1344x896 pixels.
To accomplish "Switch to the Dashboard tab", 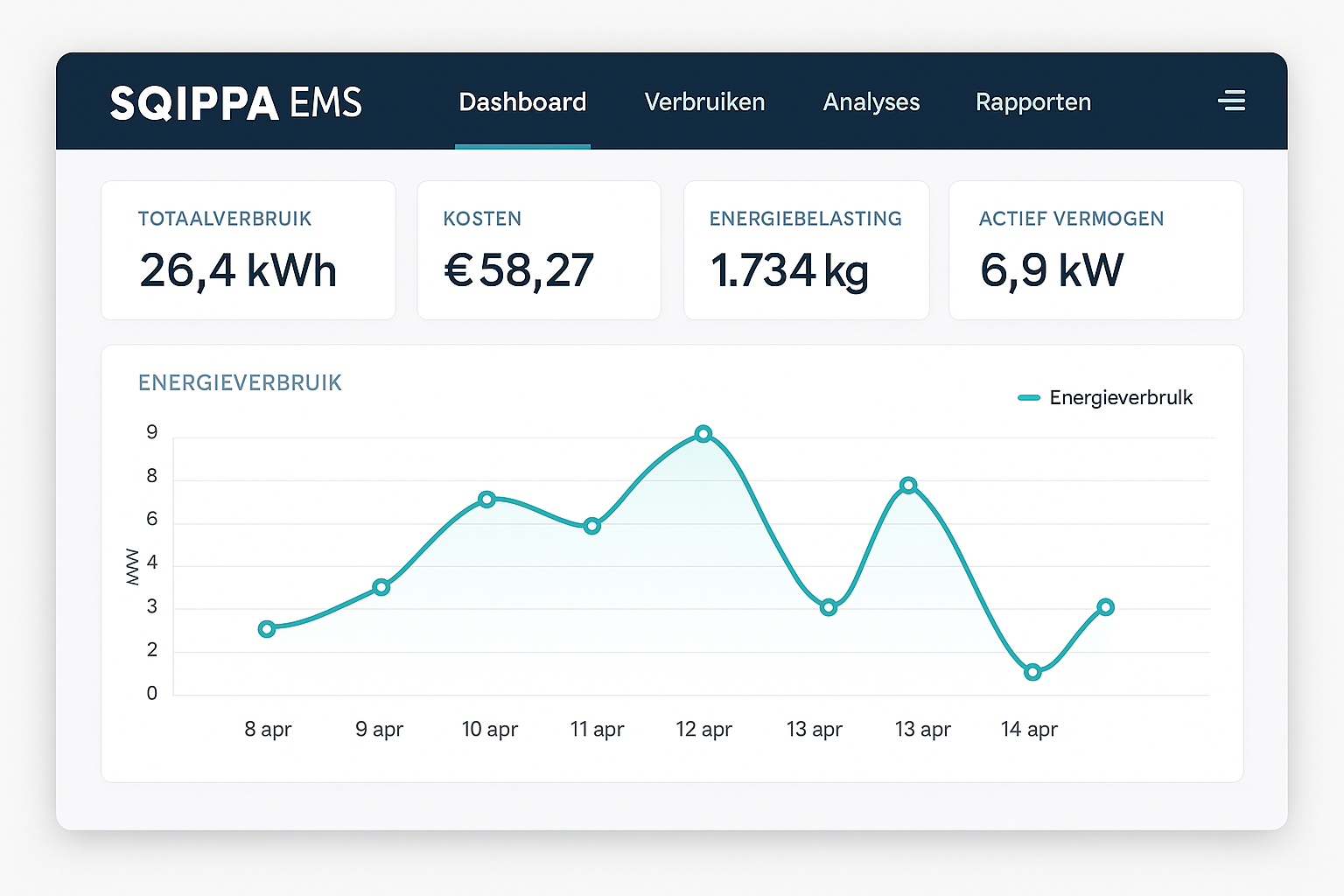I will [522, 102].
